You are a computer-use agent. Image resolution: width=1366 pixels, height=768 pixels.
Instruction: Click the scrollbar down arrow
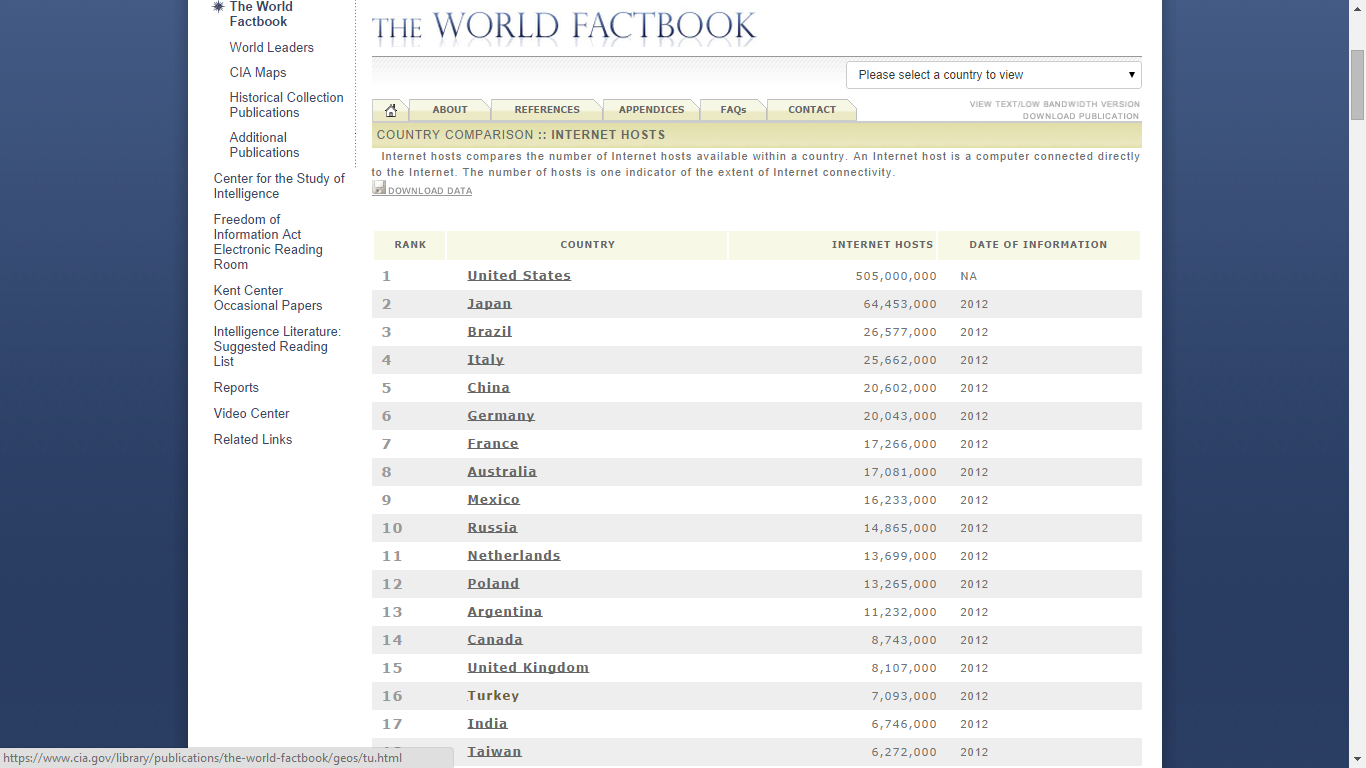click(1357, 759)
